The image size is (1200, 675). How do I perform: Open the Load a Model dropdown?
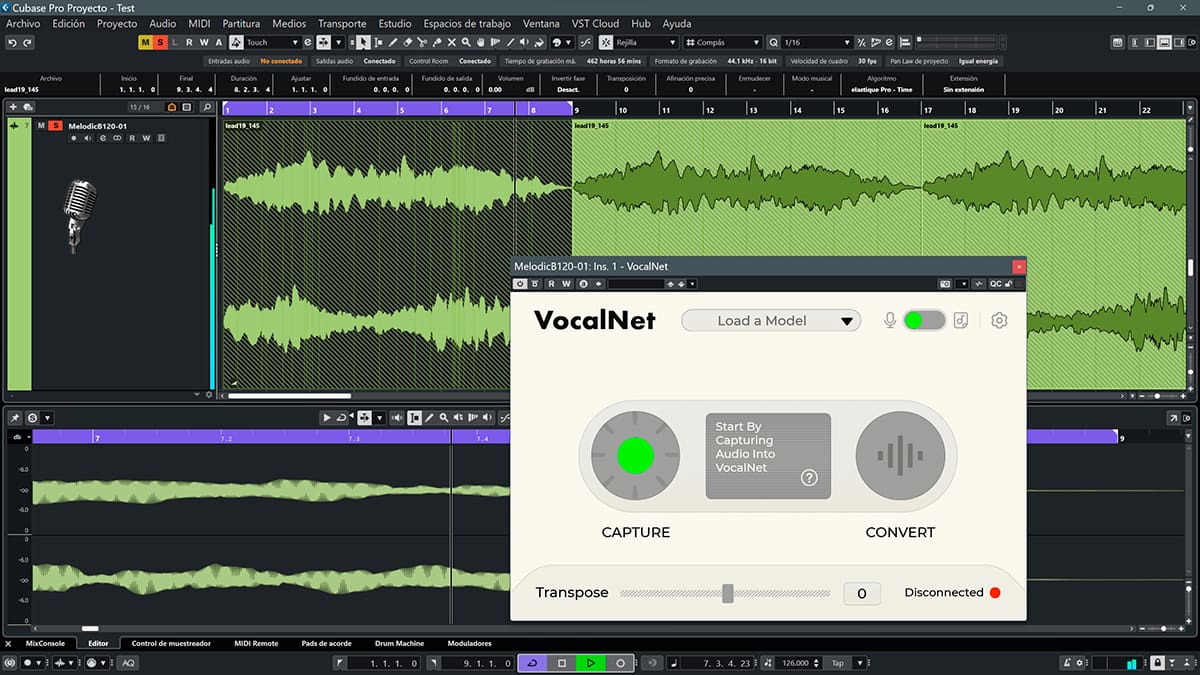pos(771,321)
